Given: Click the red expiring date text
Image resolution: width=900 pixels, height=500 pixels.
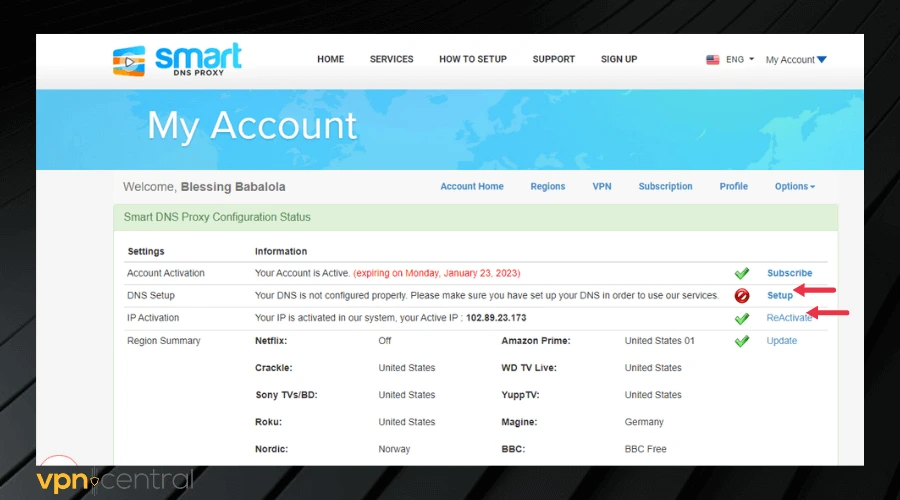Looking at the screenshot, I should [437, 273].
